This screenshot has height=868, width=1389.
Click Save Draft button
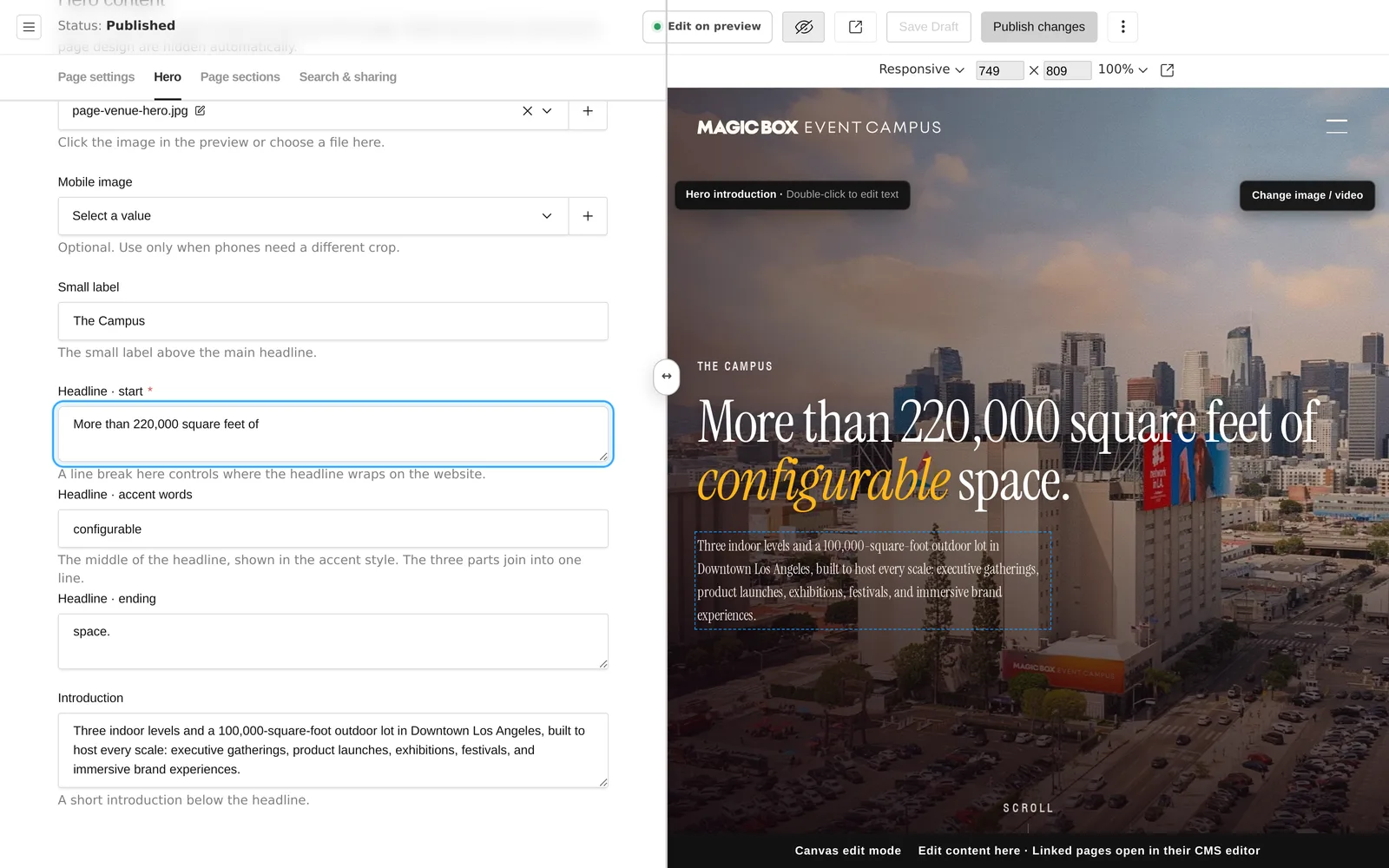pyautogui.click(x=928, y=27)
